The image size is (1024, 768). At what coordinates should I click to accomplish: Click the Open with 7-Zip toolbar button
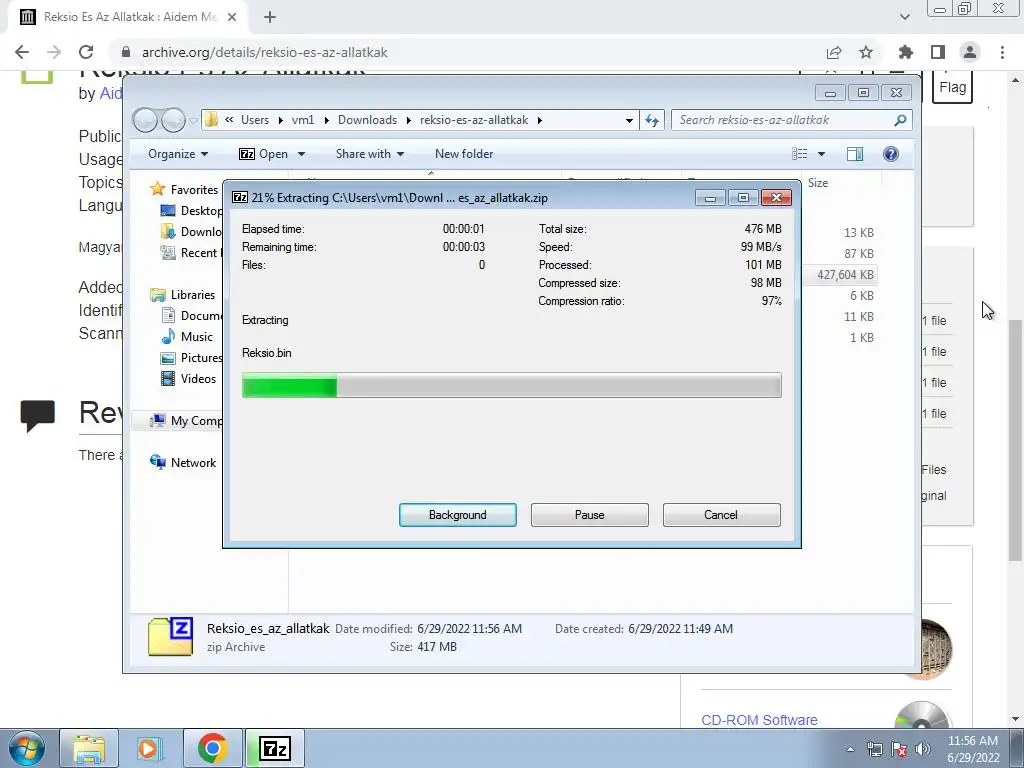click(x=264, y=154)
